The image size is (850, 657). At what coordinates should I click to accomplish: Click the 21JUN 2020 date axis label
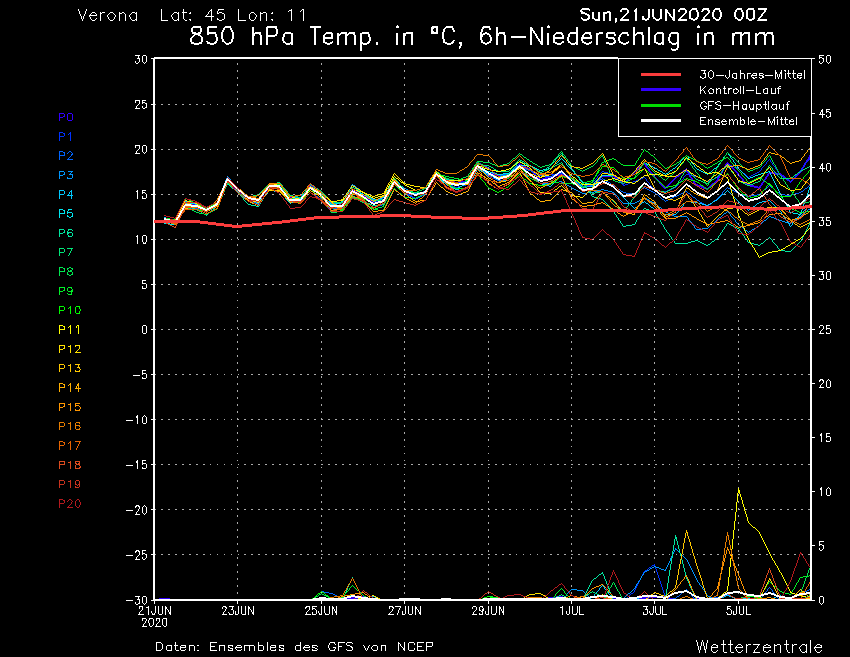[154, 616]
